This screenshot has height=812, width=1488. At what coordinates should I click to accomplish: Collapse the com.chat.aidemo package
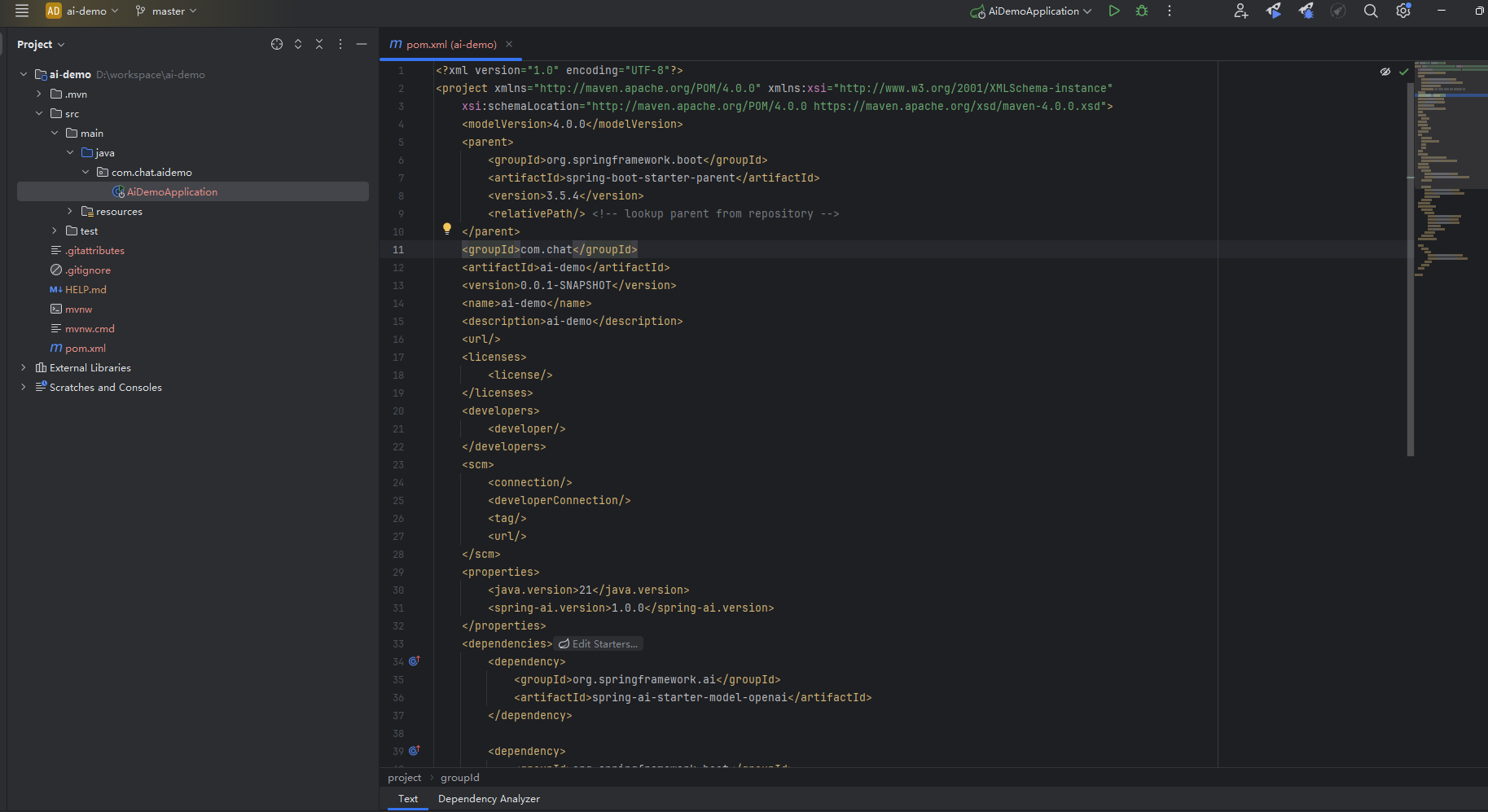tap(86, 172)
